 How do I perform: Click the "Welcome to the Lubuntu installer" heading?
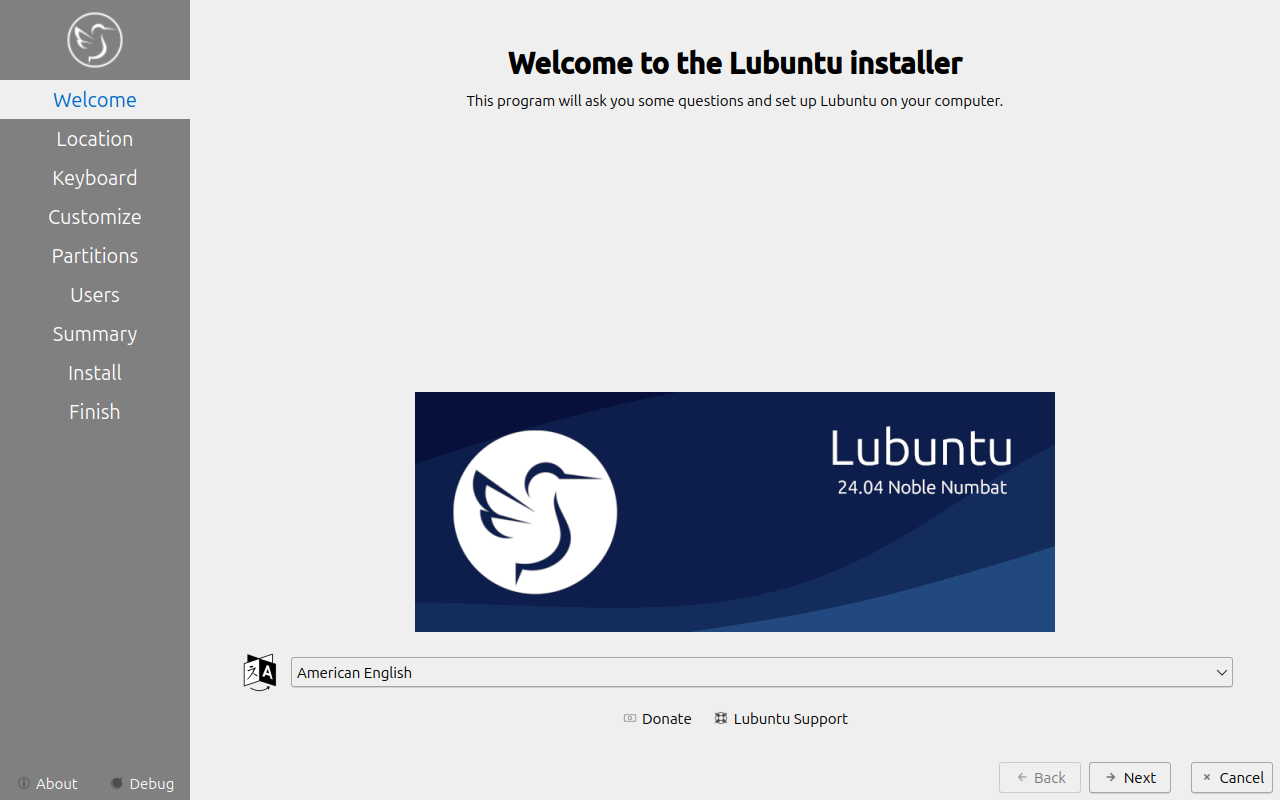735,63
